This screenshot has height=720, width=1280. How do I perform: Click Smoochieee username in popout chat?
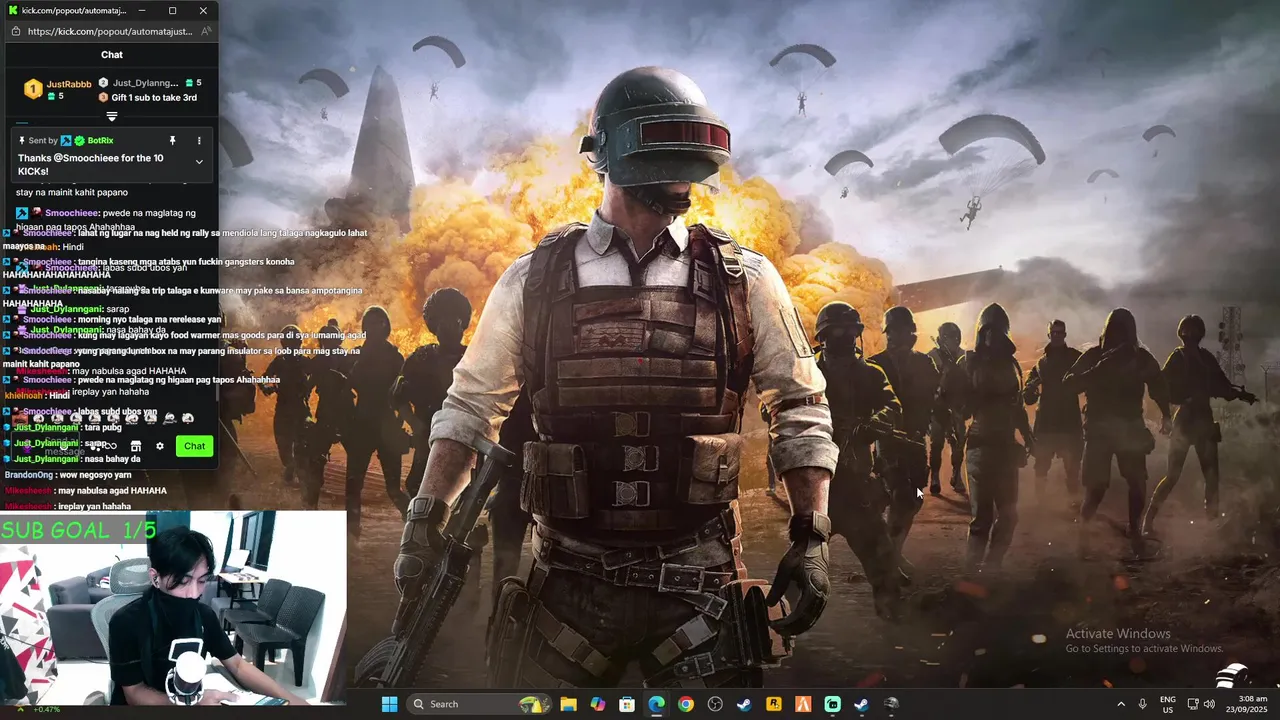click(70, 213)
